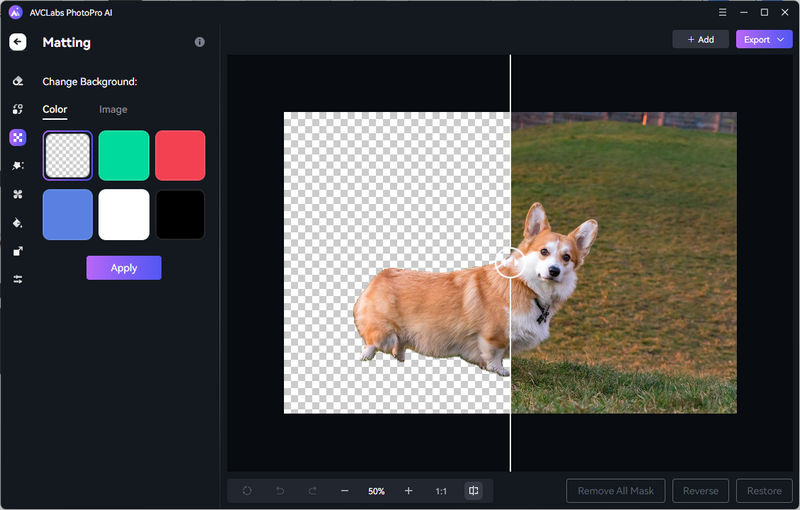800x510 pixels.
Task: Pick the transparent checkerboard background swatch
Action: click(68, 156)
